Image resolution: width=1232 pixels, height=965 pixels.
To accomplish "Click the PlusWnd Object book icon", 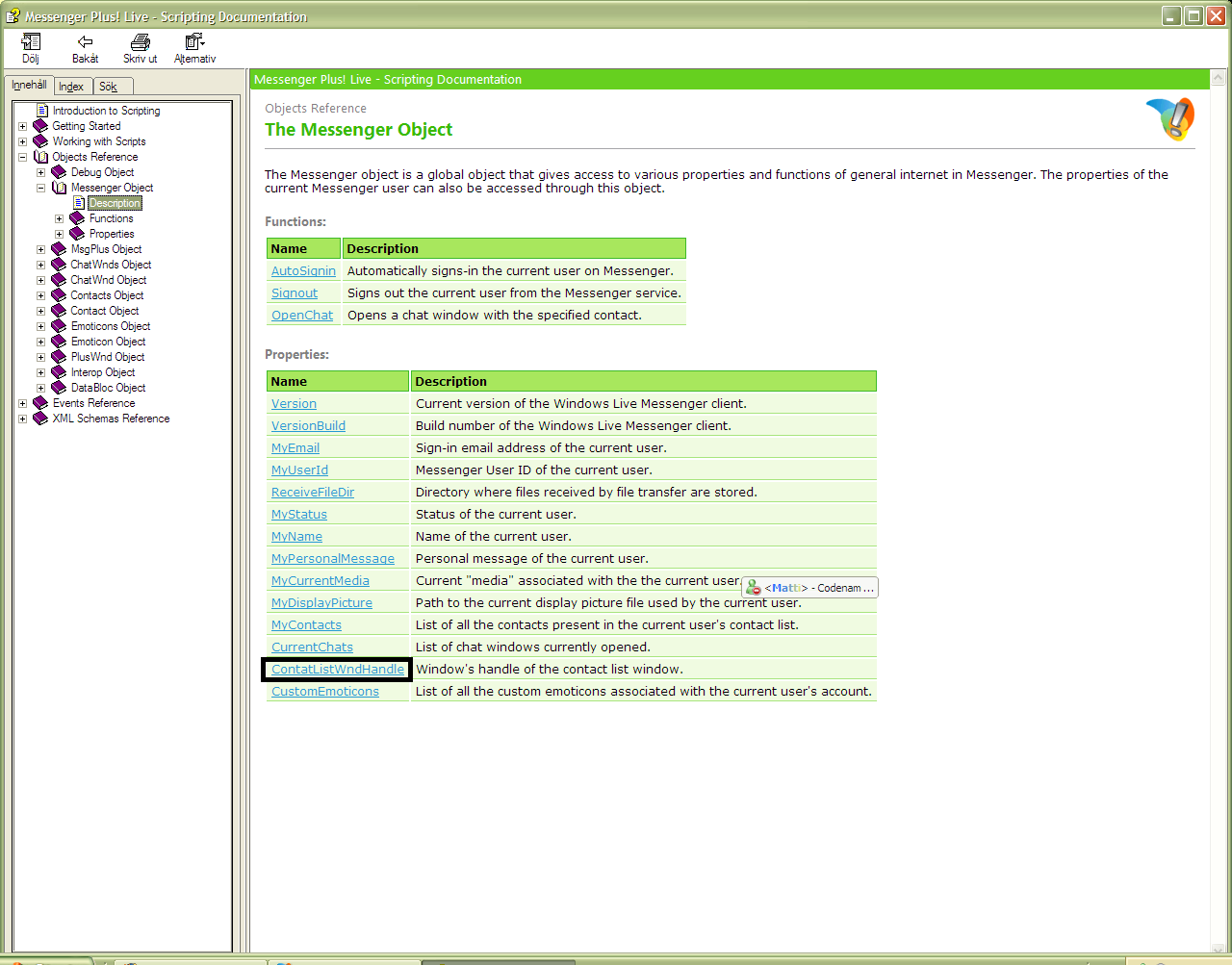I will 59,357.
